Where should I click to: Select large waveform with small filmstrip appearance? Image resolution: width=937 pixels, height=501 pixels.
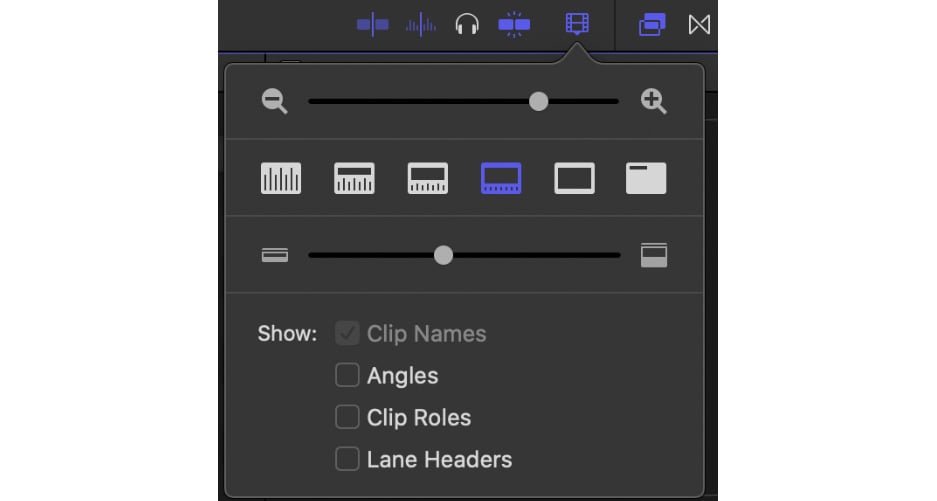(354, 178)
